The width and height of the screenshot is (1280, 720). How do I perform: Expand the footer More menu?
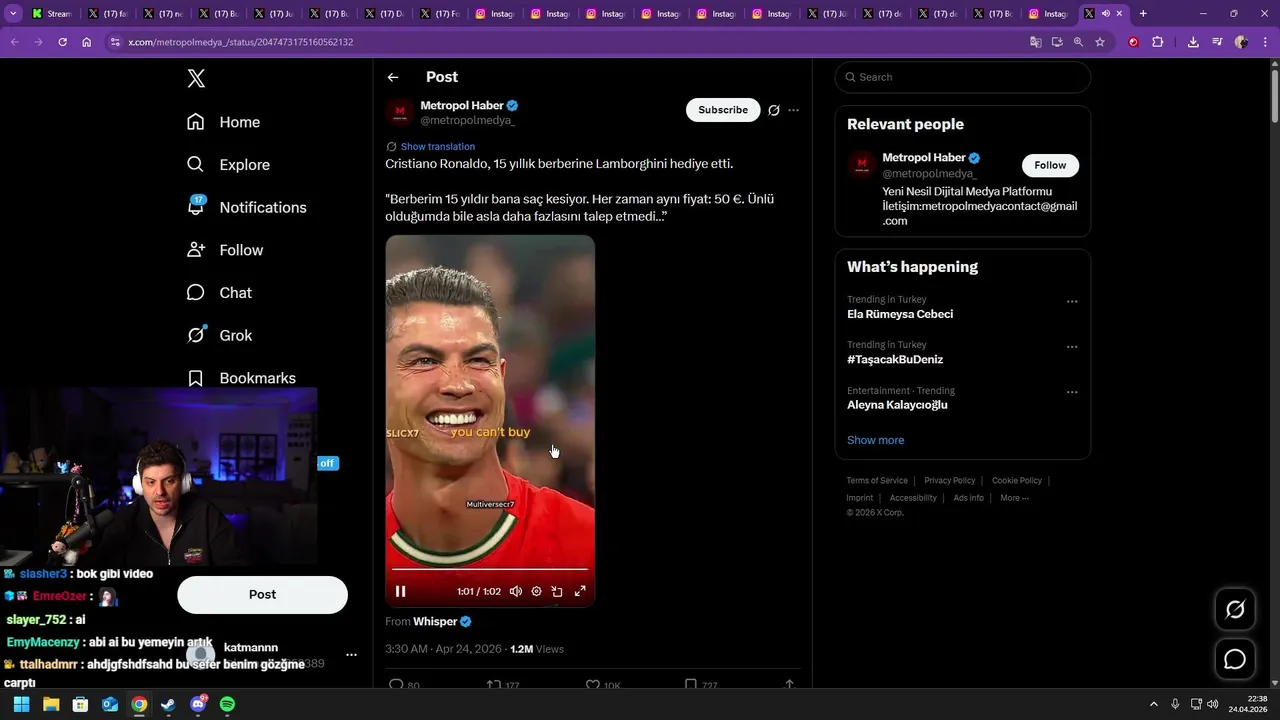pos(1014,498)
